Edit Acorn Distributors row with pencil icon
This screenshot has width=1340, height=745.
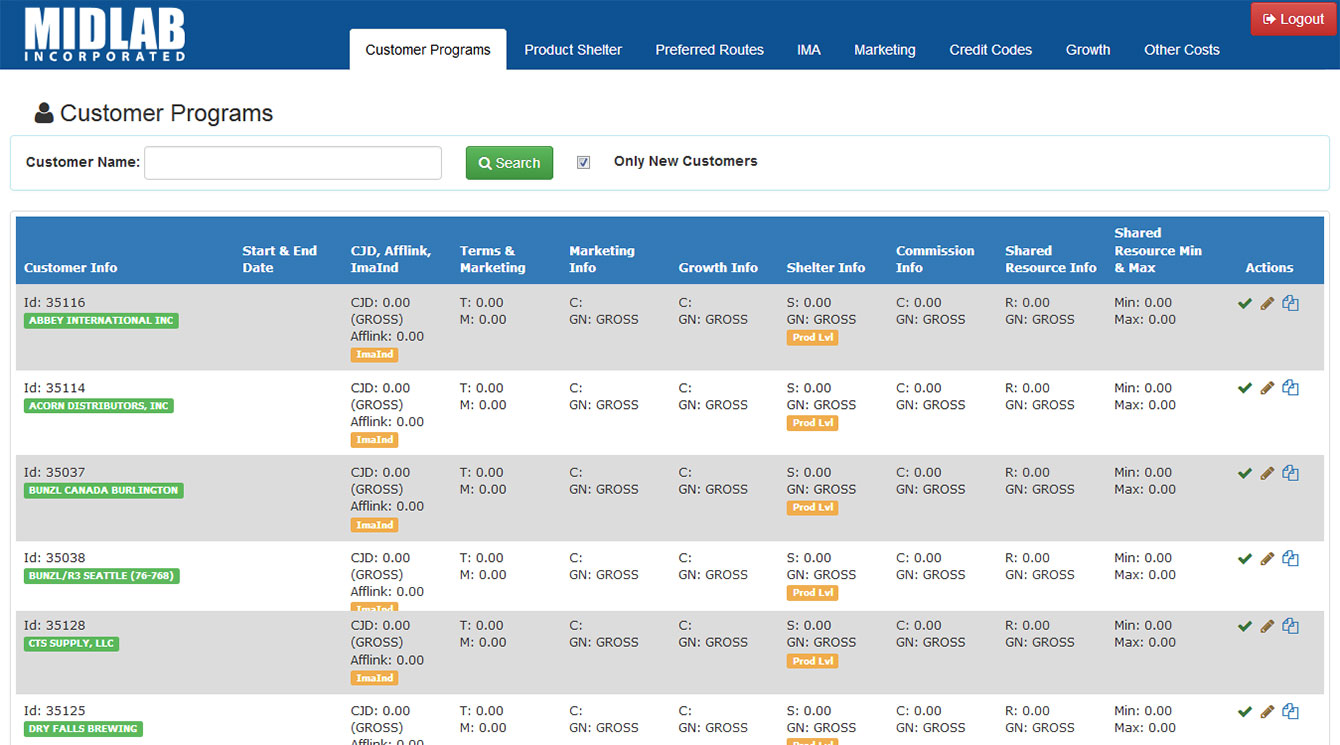tap(1267, 389)
